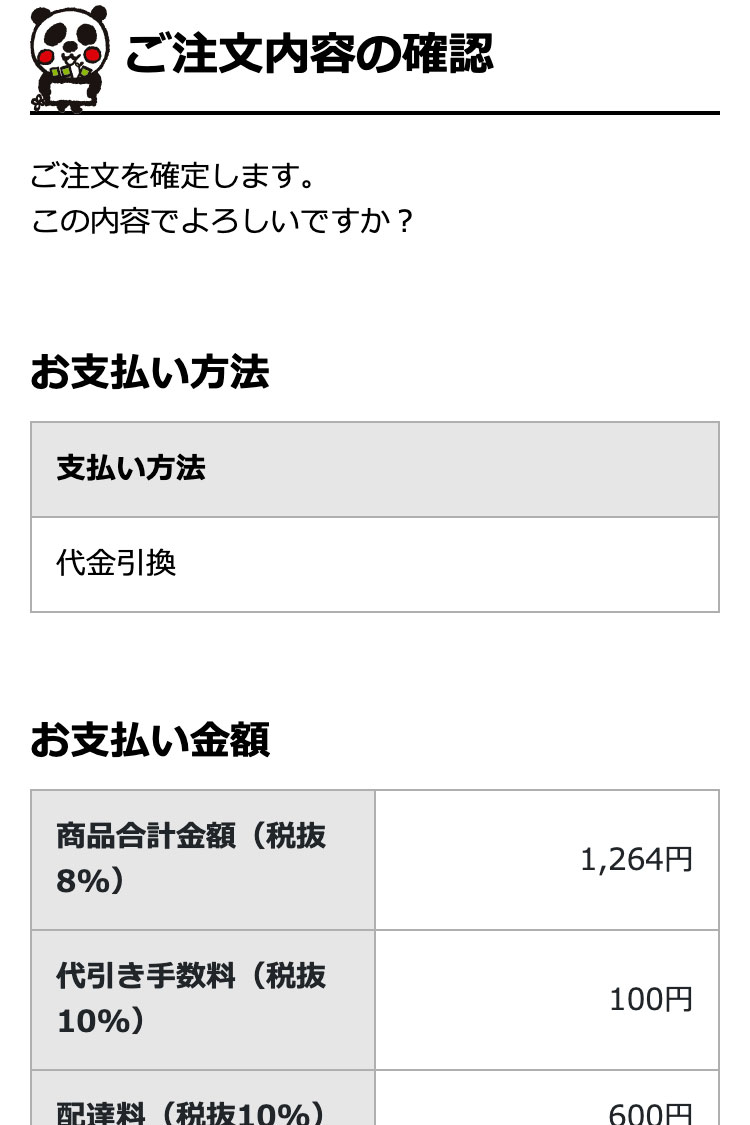Click the お支払い方法 section heading
This screenshot has width=750, height=1125.
149,372
